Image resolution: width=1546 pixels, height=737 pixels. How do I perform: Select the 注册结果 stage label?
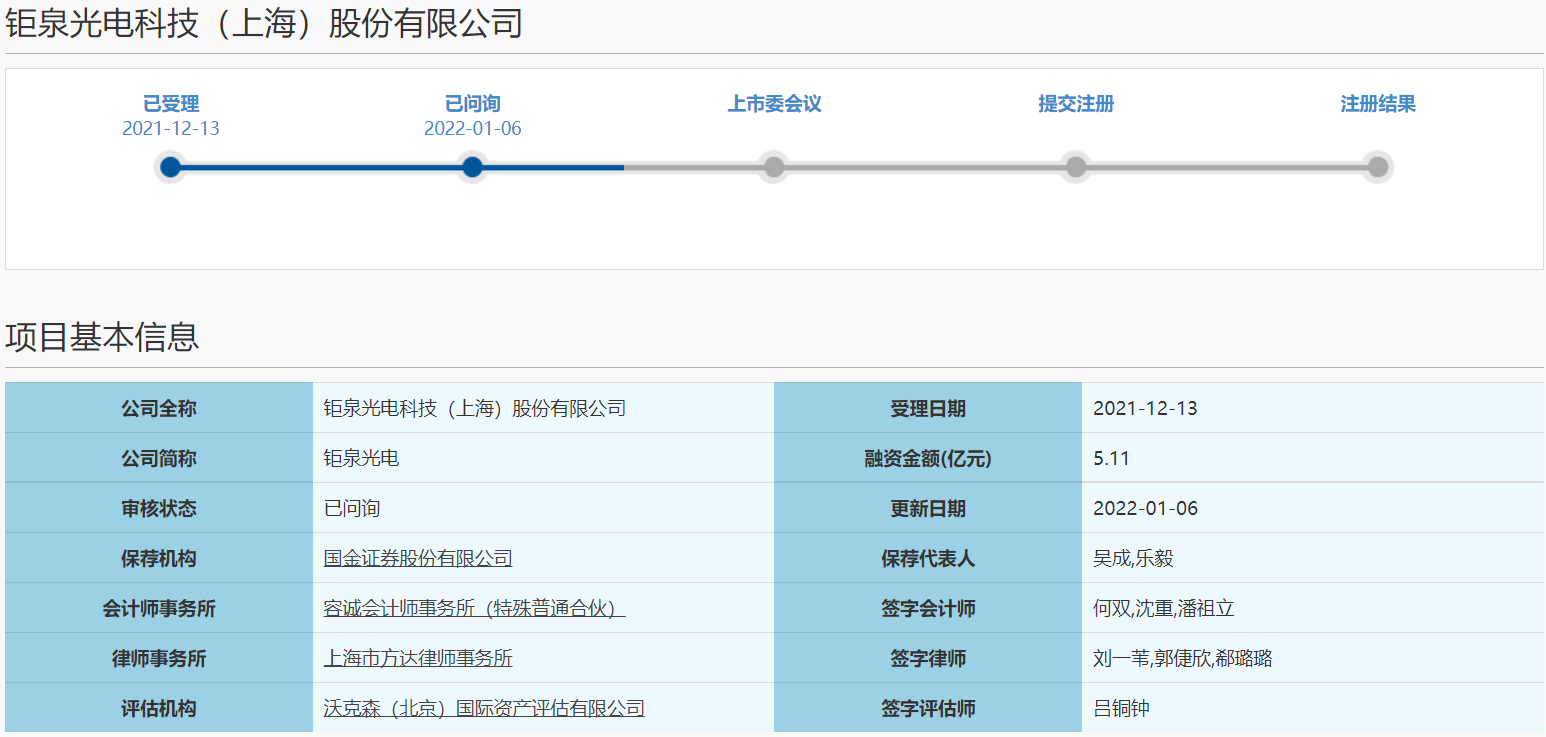(x=1378, y=104)
